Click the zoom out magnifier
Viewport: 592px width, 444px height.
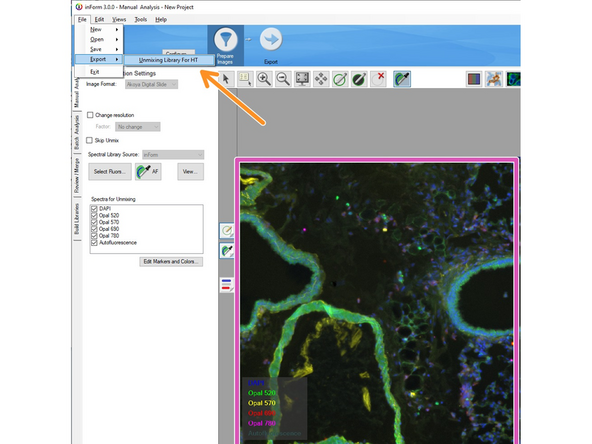click(x=283, y=79)
